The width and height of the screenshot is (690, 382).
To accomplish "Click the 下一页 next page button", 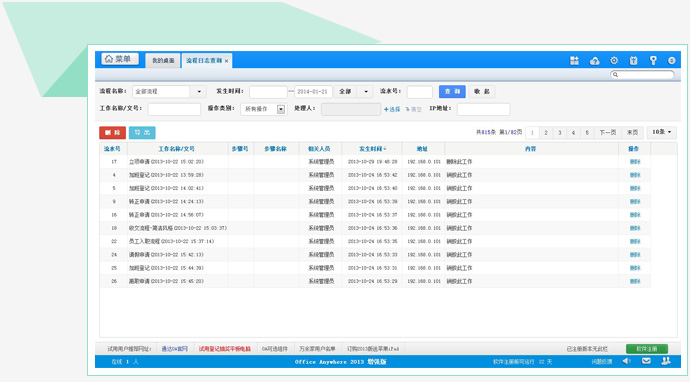I will tap(608, 132).
